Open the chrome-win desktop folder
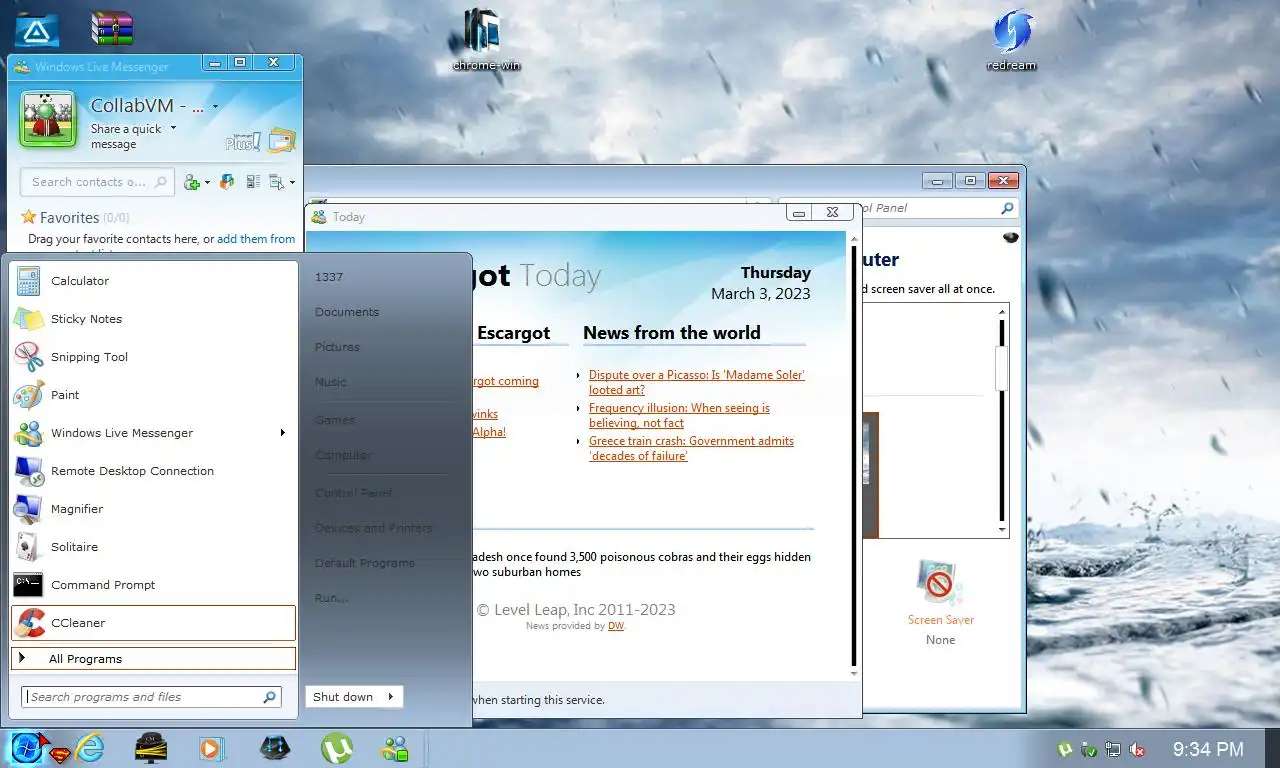The width and height of the screenshot is (1280, 768). coord(486,40)
